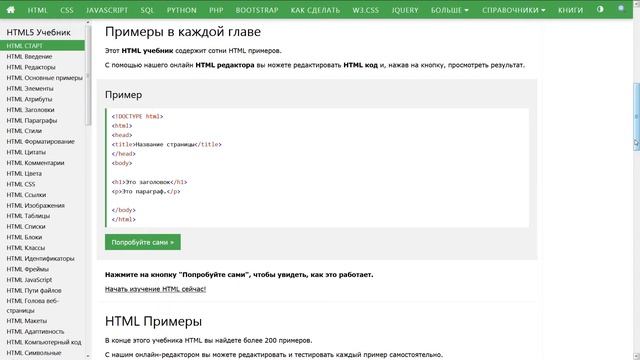Open HTML Введение in the sidebar
640x360 pixels.
[x=29, y=56]
